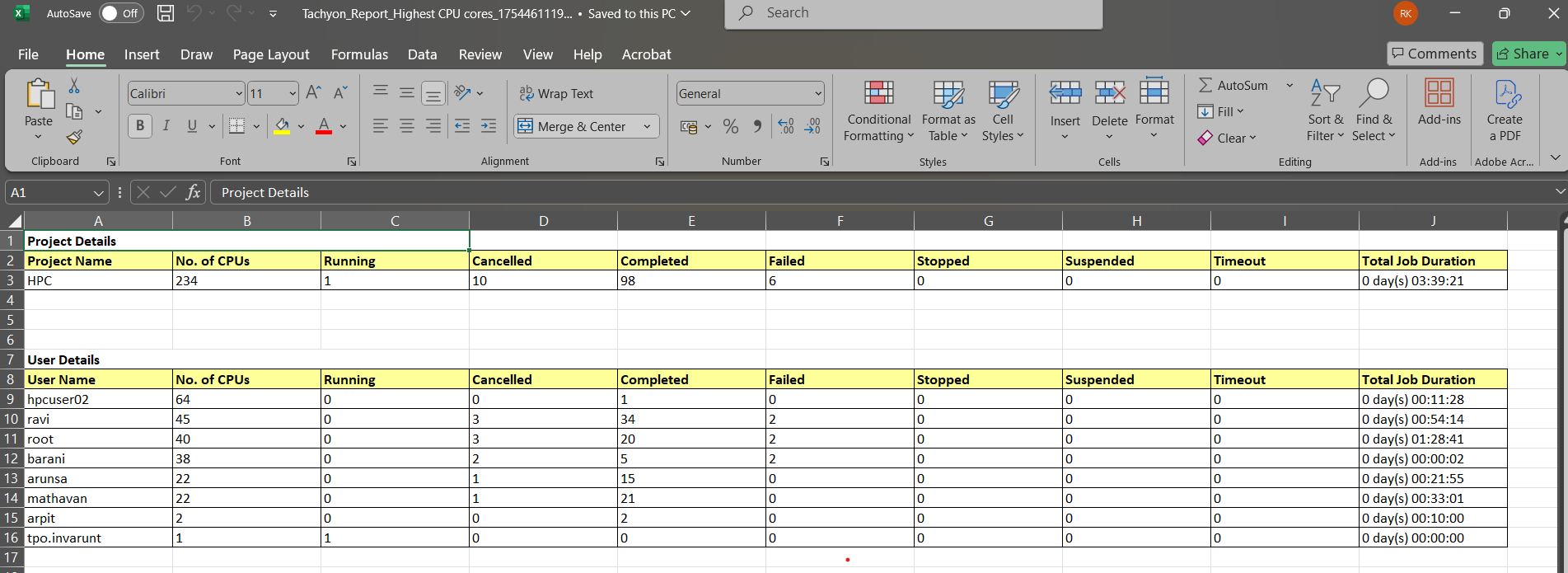Toggle the AutoSave switch
Viewport: 1568px width, 573px height.
[x=121, y=13]
